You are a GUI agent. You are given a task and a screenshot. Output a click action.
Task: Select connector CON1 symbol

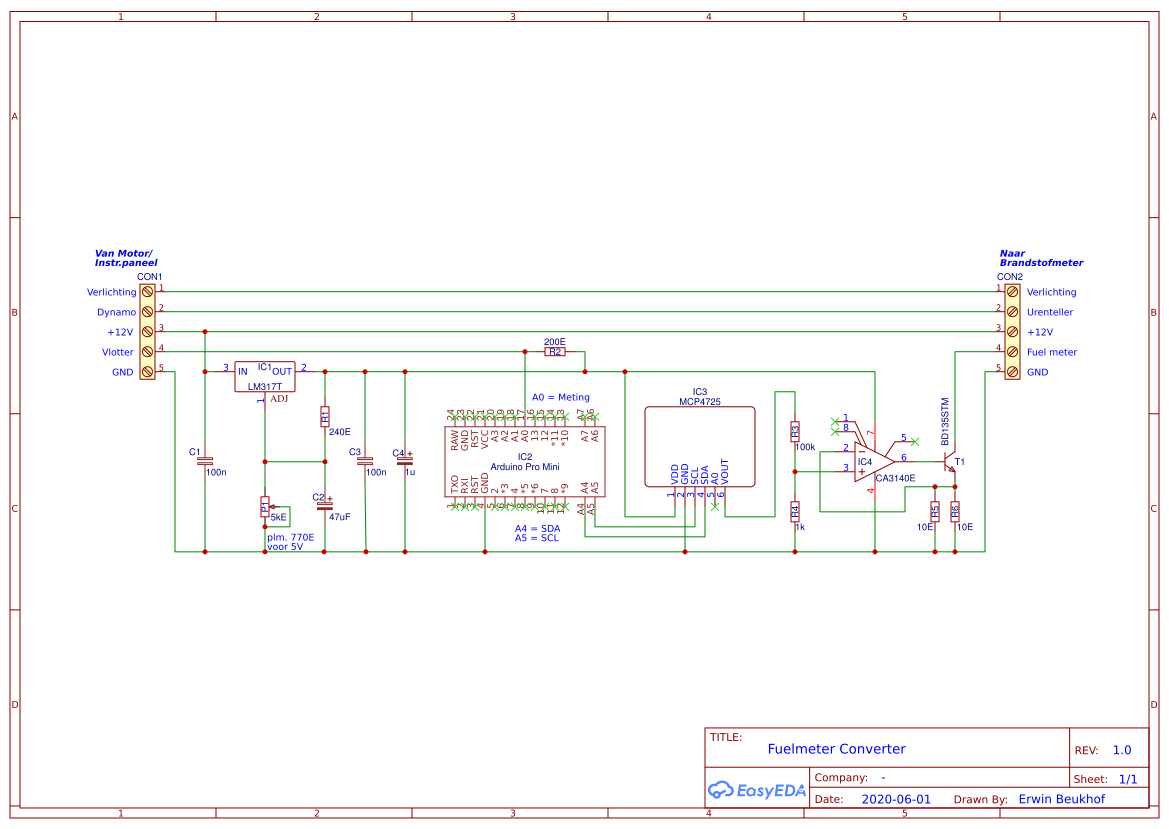click(145, 331)
